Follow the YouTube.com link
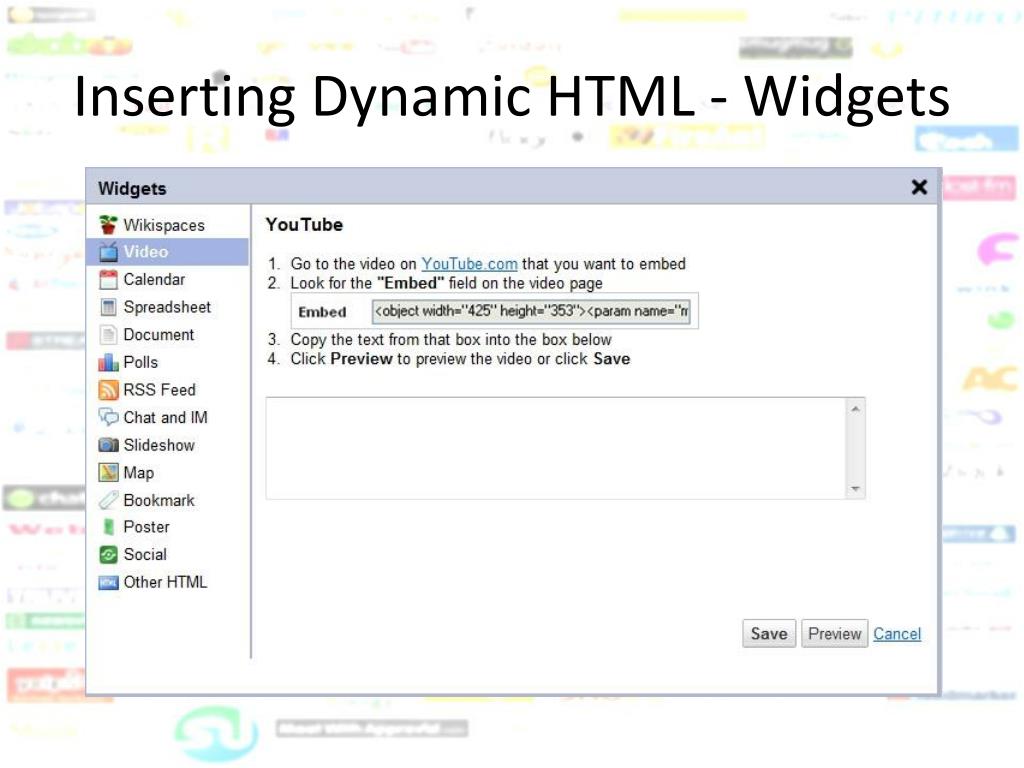This screenshot has height=768, width=1024. (x=469, y=264)
